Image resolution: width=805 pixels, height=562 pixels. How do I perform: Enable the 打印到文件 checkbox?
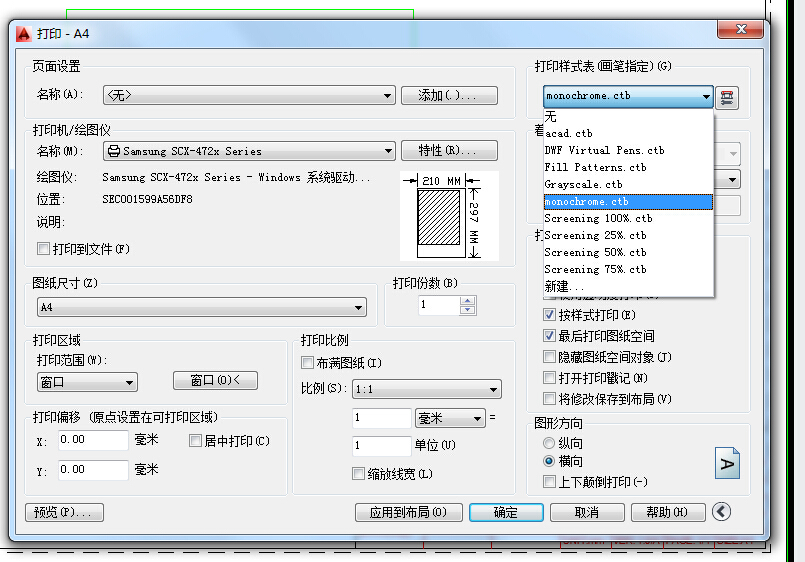pyautogui.click(x=44, y=249)
